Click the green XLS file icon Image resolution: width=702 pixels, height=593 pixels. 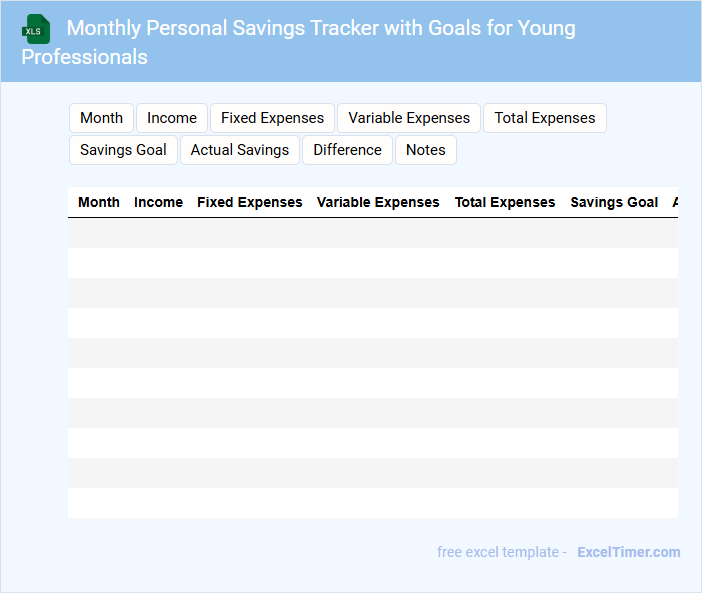click(36, 29)
